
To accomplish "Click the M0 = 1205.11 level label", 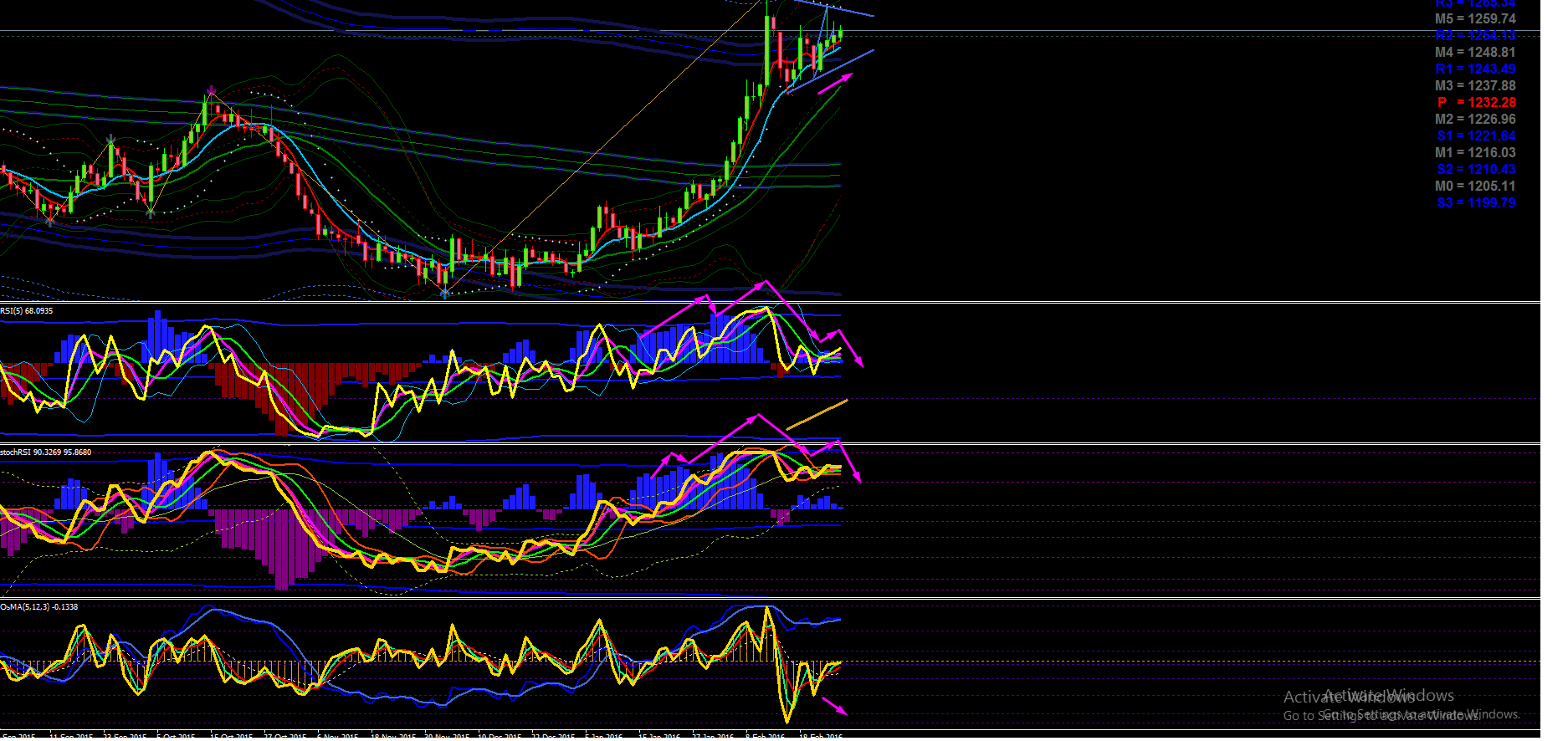I will (x=1475, y=186).
